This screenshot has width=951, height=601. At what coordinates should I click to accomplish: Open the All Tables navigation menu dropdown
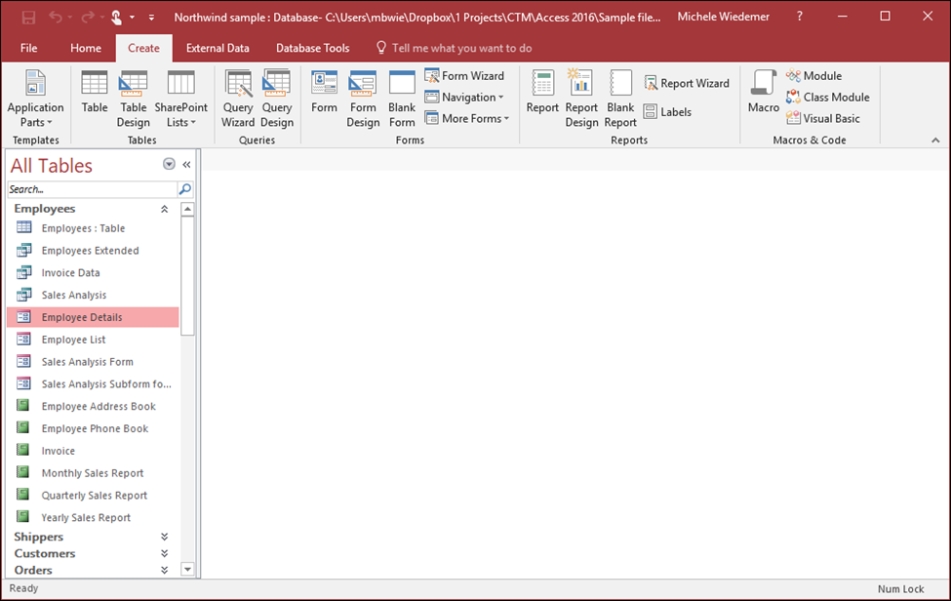pos(169,164)
